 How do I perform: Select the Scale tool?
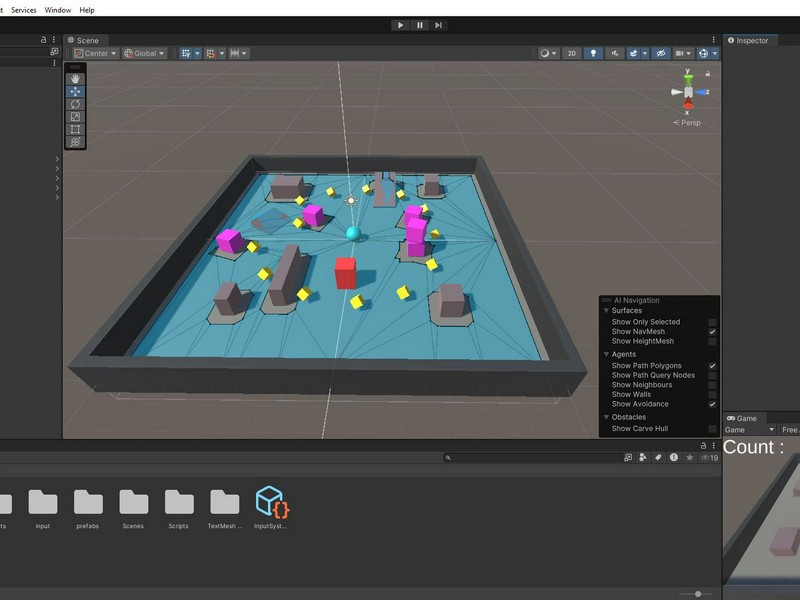75,117
